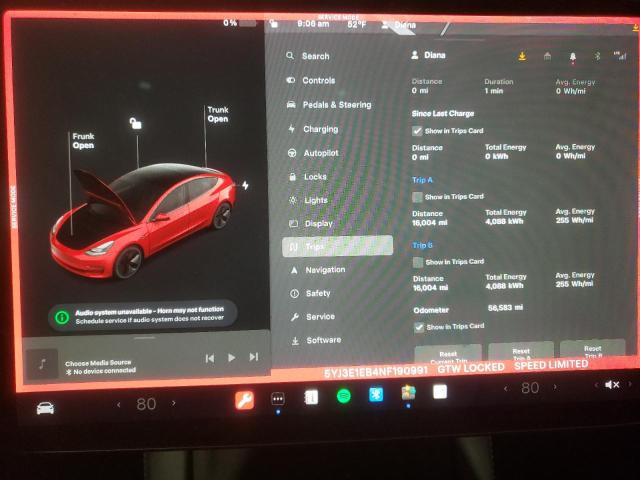This screenshot has height=480, width=640.
Task: Open the Audio system unavailable alert
Action: pos(143,316)
